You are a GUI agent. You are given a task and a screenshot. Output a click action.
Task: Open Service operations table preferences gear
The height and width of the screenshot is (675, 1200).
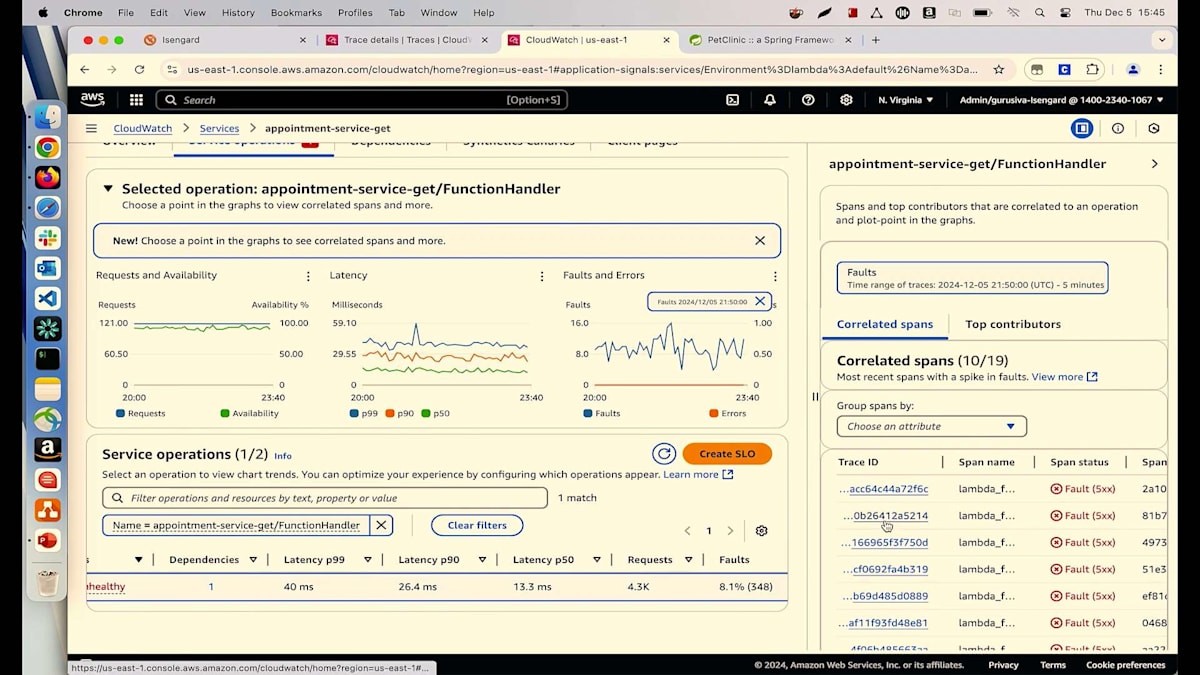pyautogui.click(x=761, y=531)
